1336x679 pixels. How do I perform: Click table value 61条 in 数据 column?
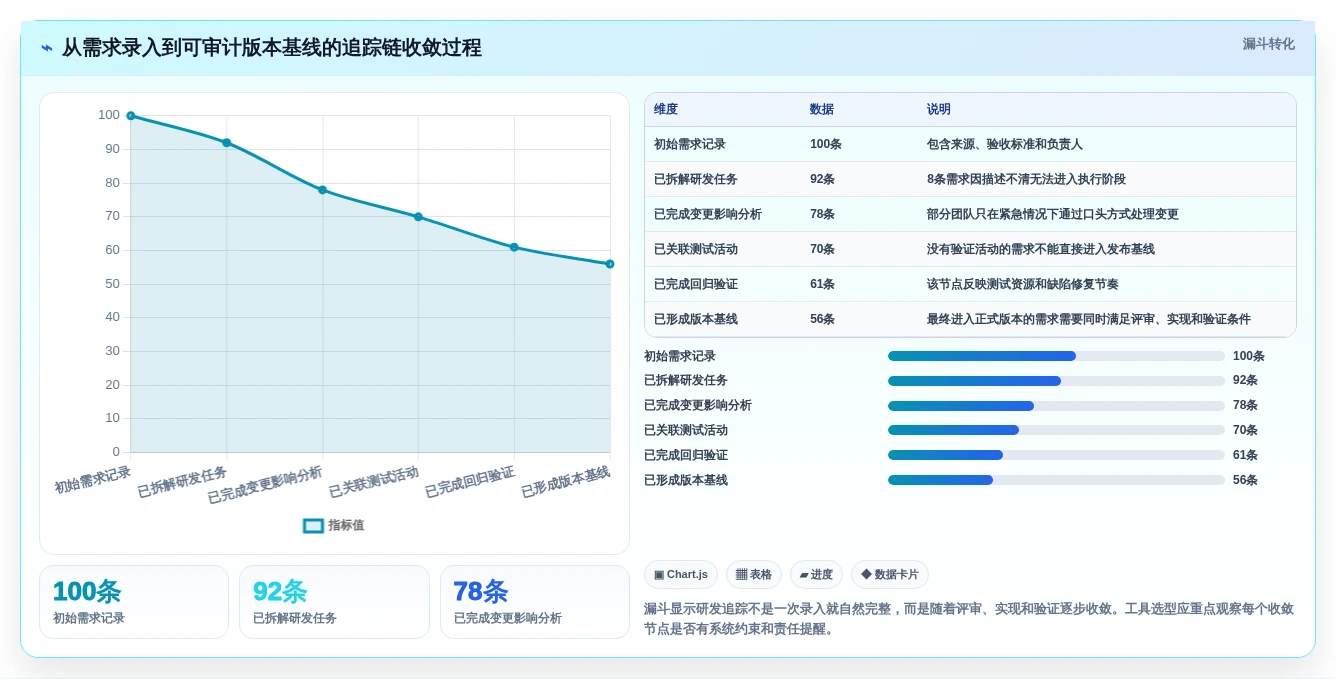point(822,284)
